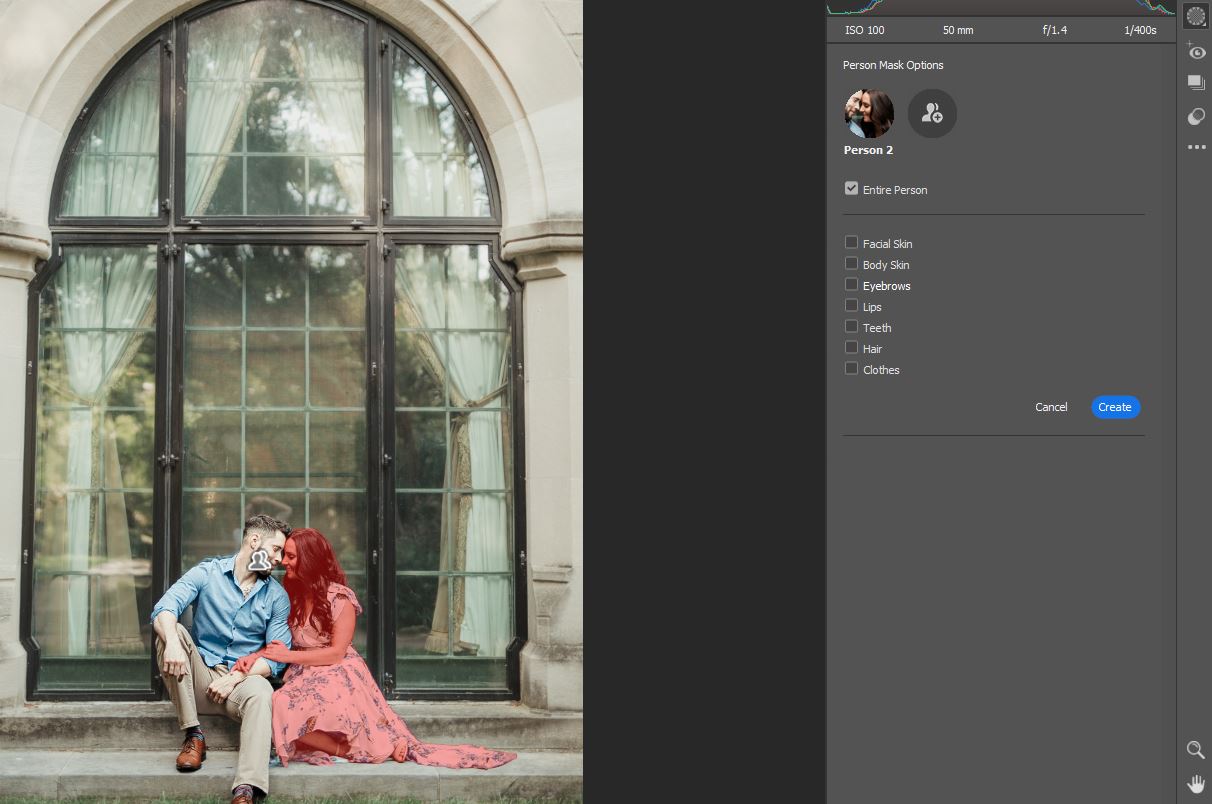Open the Presets overlapping-circles icon
The width and height of the screenshot is (1212, 804).
(x=1196, y=117)
